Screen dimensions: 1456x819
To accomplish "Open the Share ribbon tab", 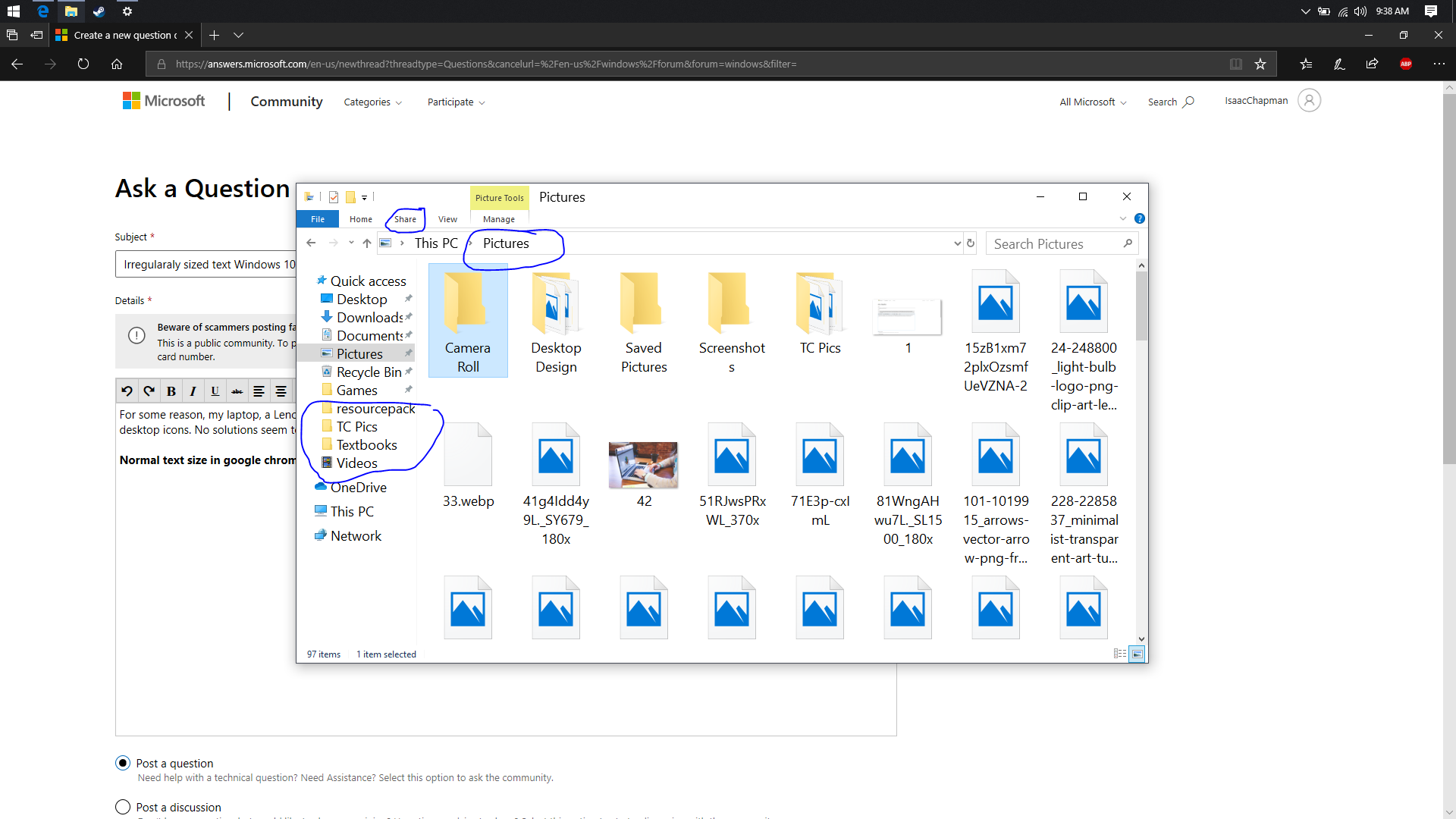I will pos(405,219).
